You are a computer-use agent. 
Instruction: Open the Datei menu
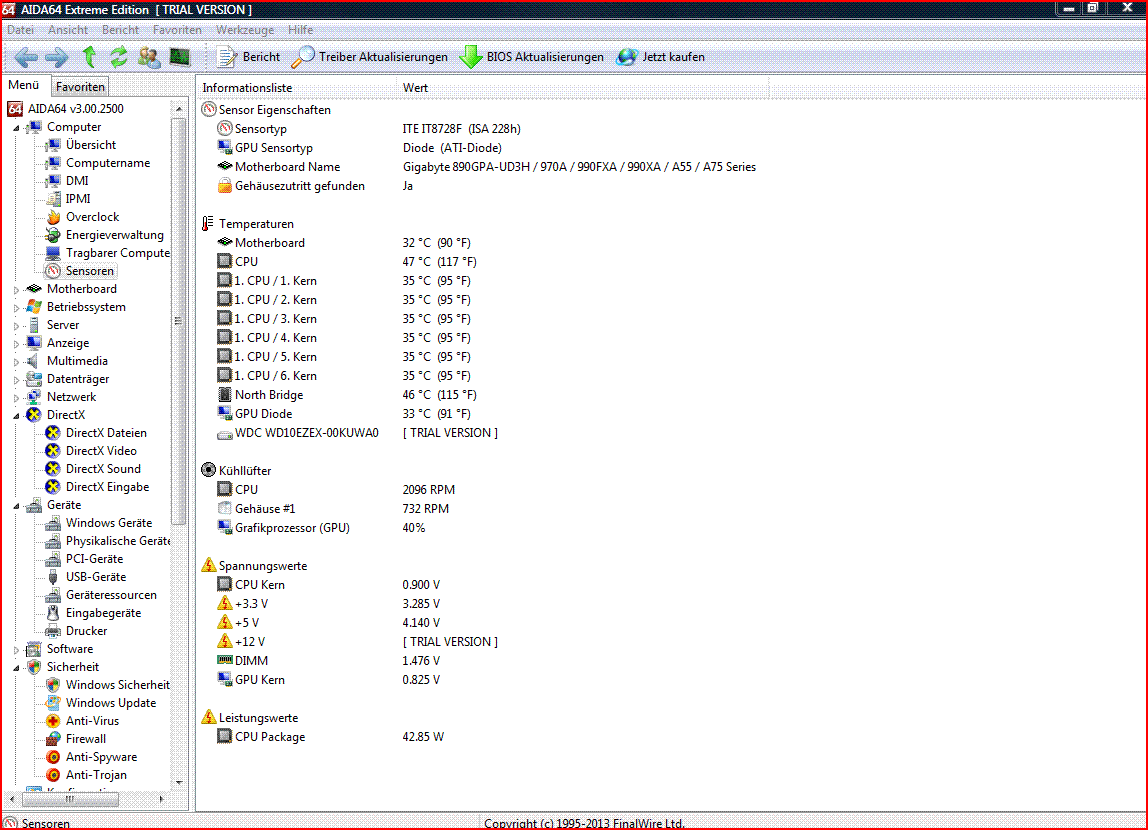[20, 30]
